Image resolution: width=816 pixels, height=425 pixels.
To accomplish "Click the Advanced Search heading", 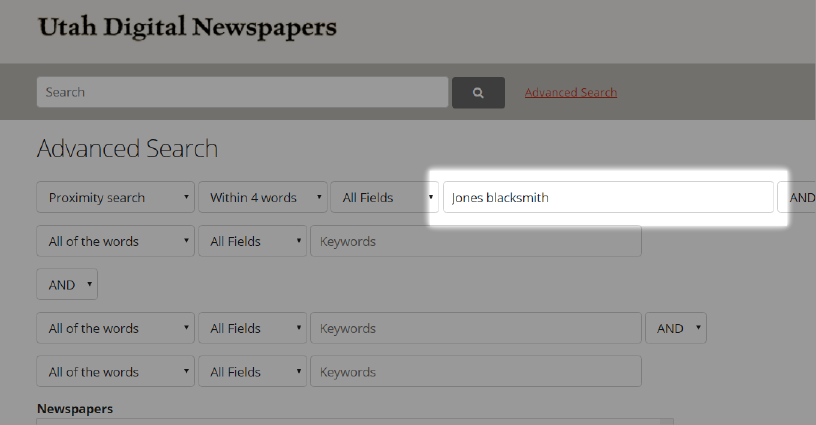I will tap(128, 149).
